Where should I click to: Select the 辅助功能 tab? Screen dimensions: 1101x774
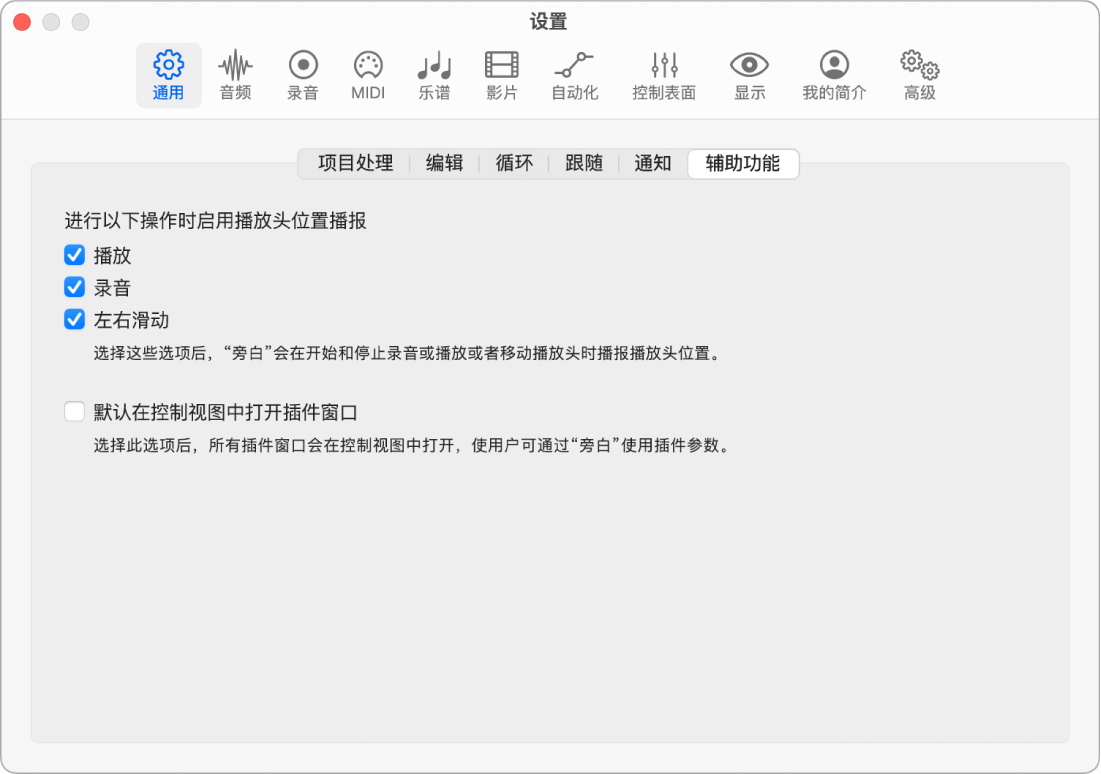coord(743,164)
